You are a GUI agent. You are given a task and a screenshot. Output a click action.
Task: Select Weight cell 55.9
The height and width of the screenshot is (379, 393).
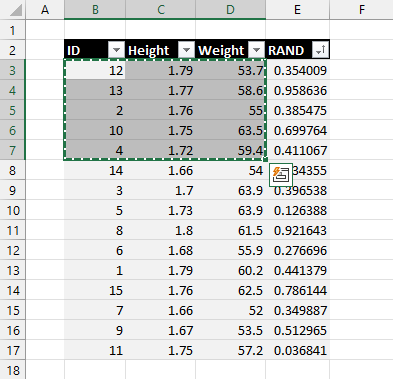(231, 250)
